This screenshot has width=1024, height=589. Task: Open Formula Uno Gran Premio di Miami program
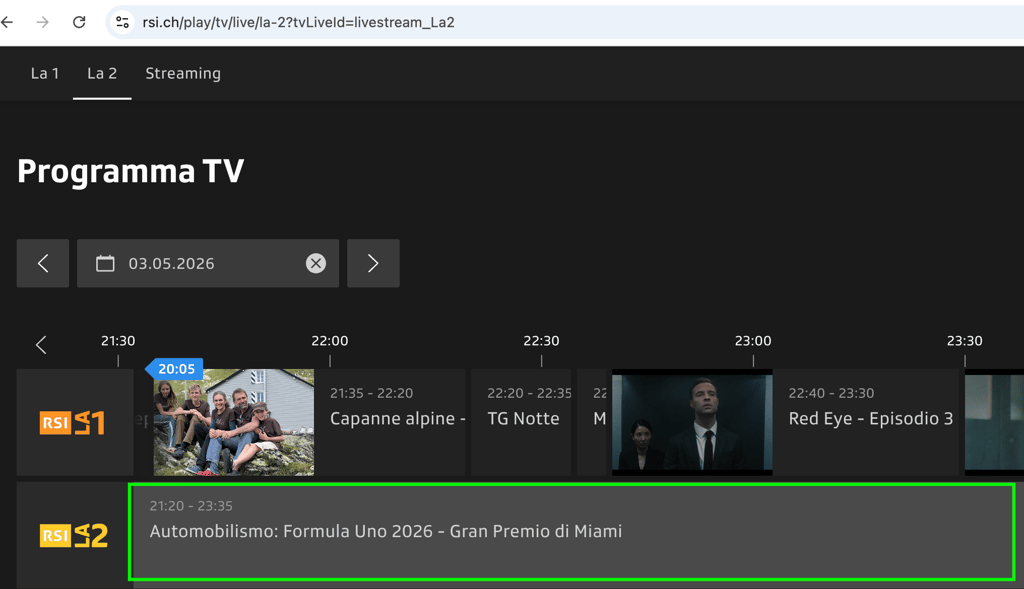click(x=572, y=532)
